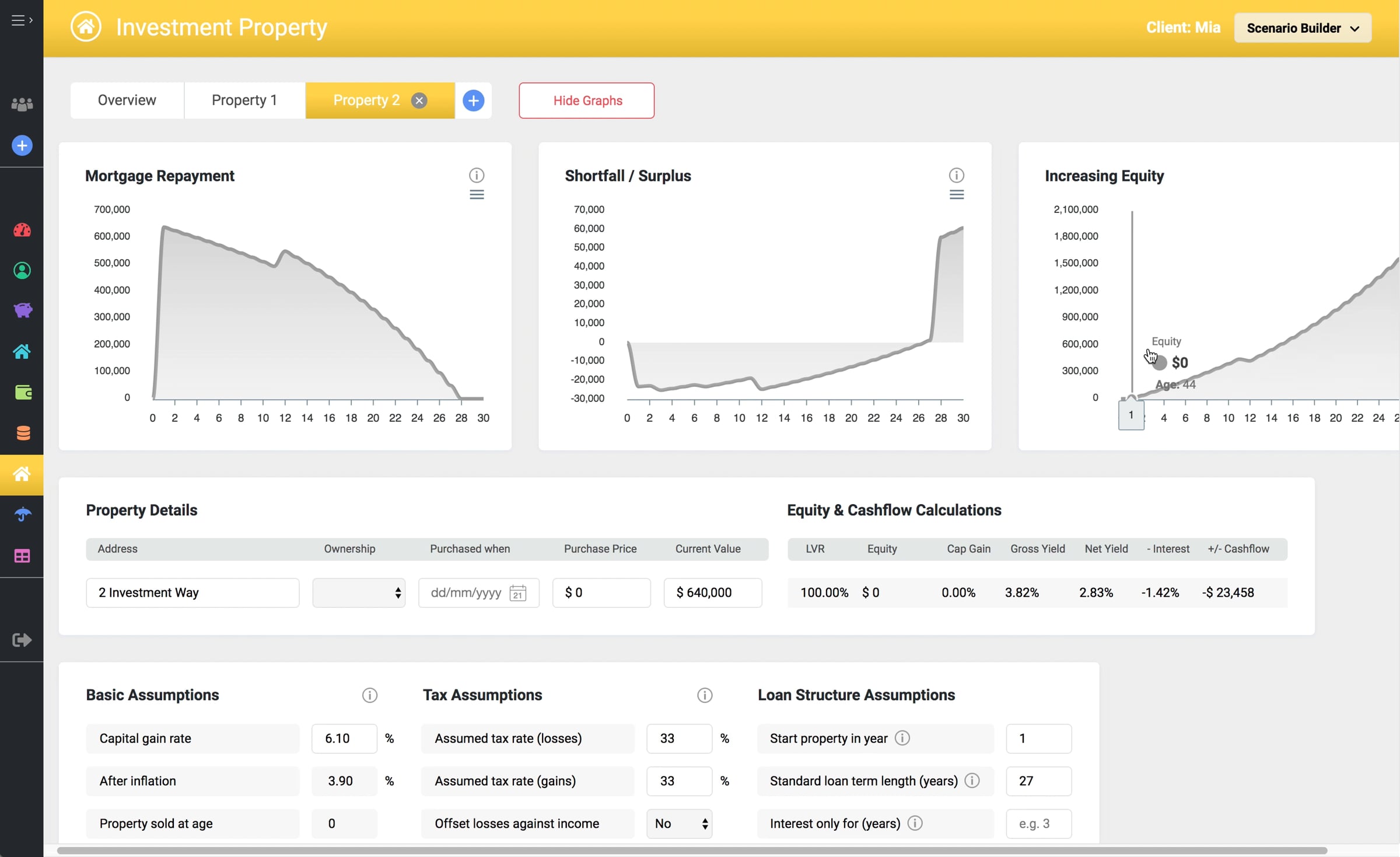
Task: Add a new property tab with plus button
Action: pos(474,100)
